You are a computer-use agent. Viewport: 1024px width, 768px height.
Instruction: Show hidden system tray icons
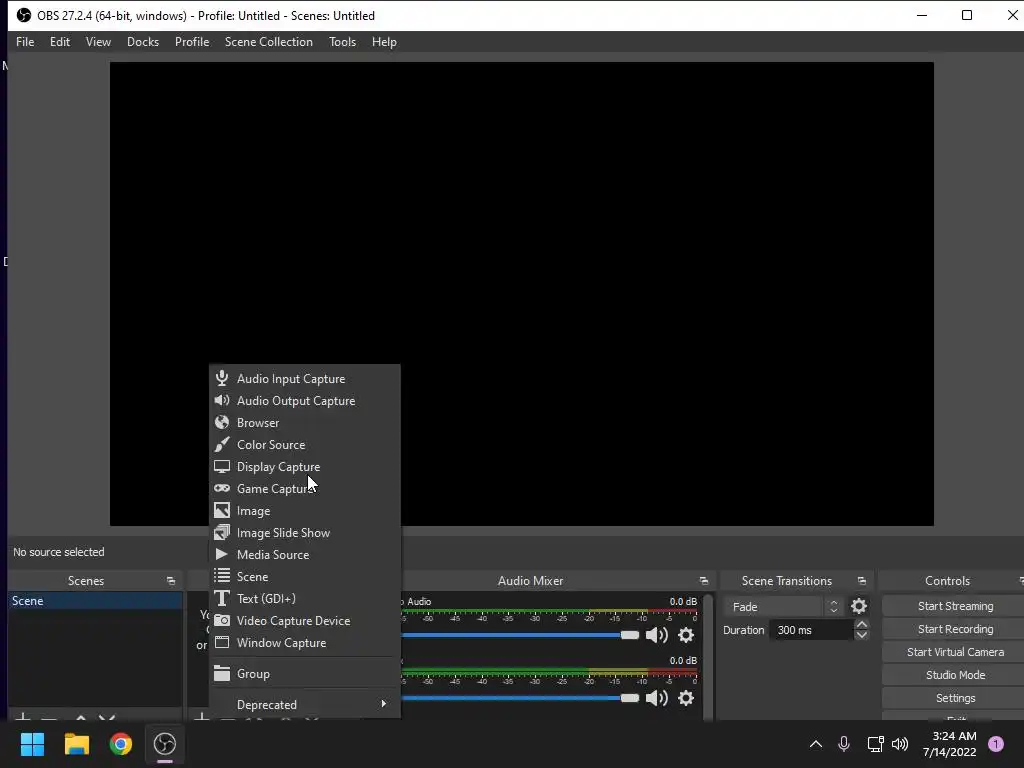816,744
